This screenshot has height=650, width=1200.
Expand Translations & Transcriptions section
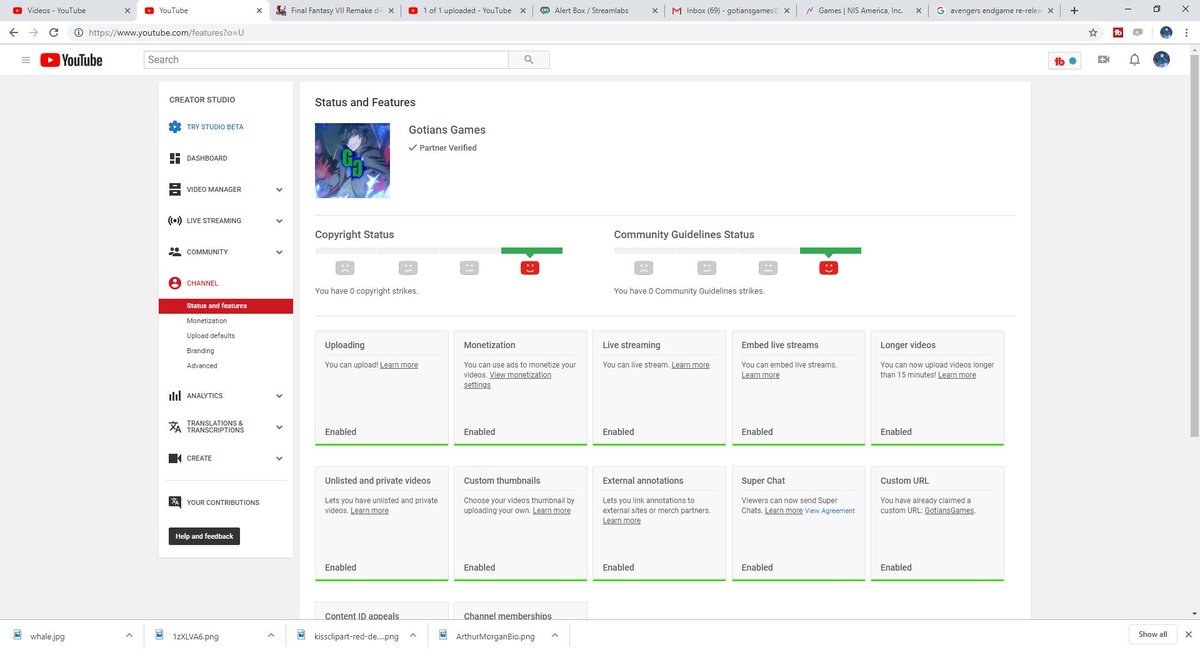[279, 427]
